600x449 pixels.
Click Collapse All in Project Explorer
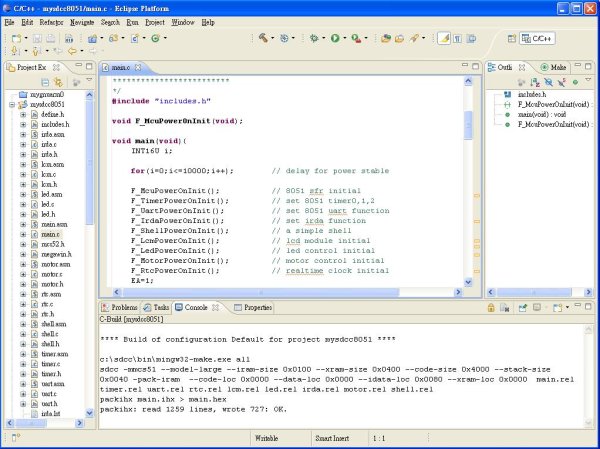pyautogui.click(x=45, y=82)
